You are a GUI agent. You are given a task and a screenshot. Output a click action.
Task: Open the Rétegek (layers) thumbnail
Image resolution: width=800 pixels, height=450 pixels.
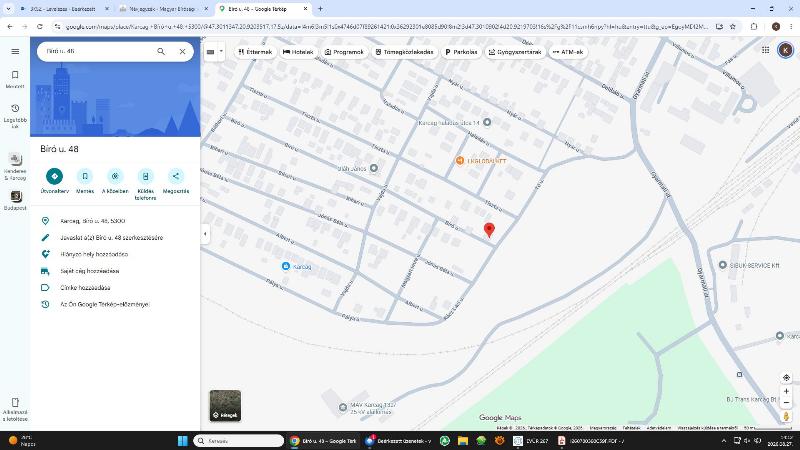click(x=225, y=406)
